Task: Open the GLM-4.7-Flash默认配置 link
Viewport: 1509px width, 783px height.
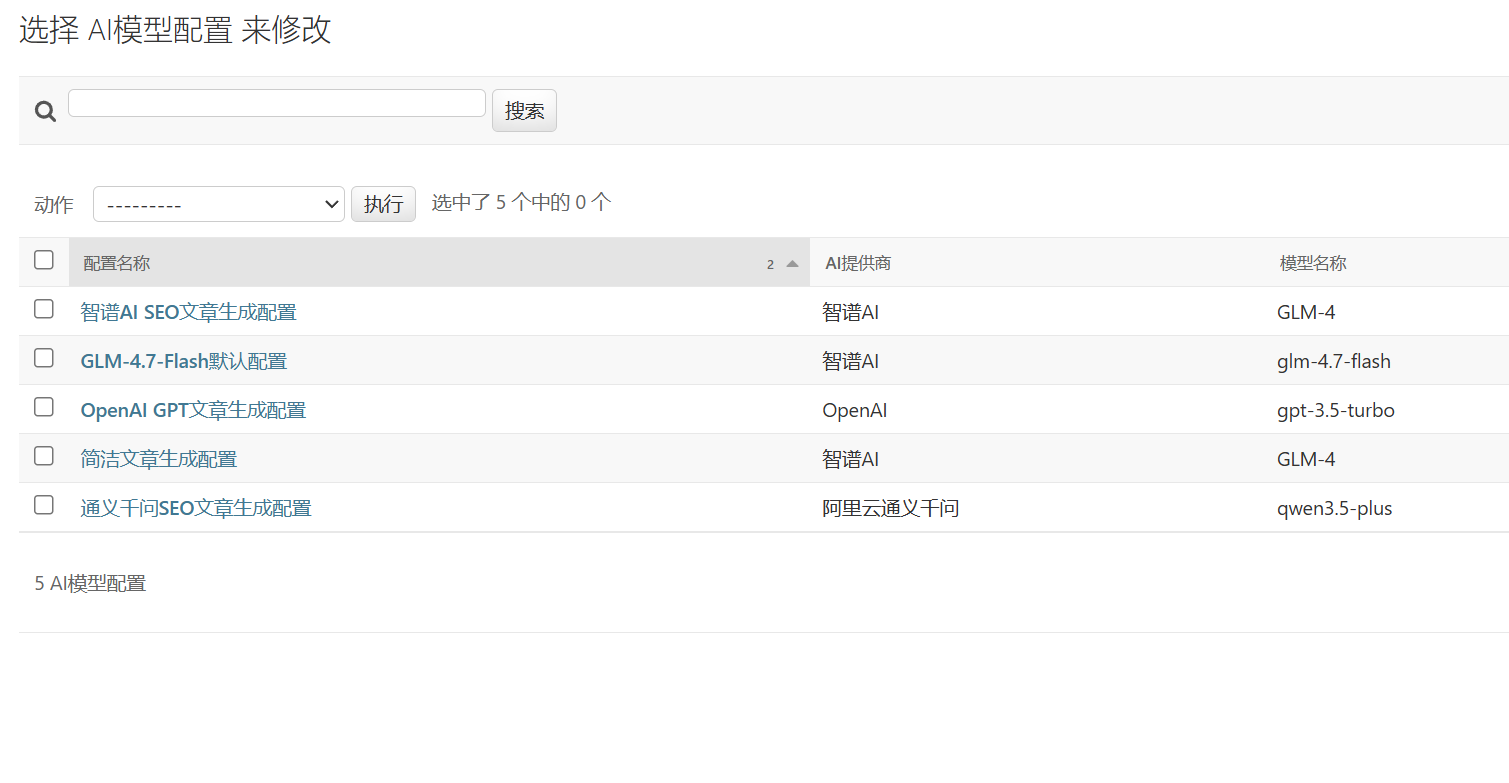Action: click(x=184, y=361)
